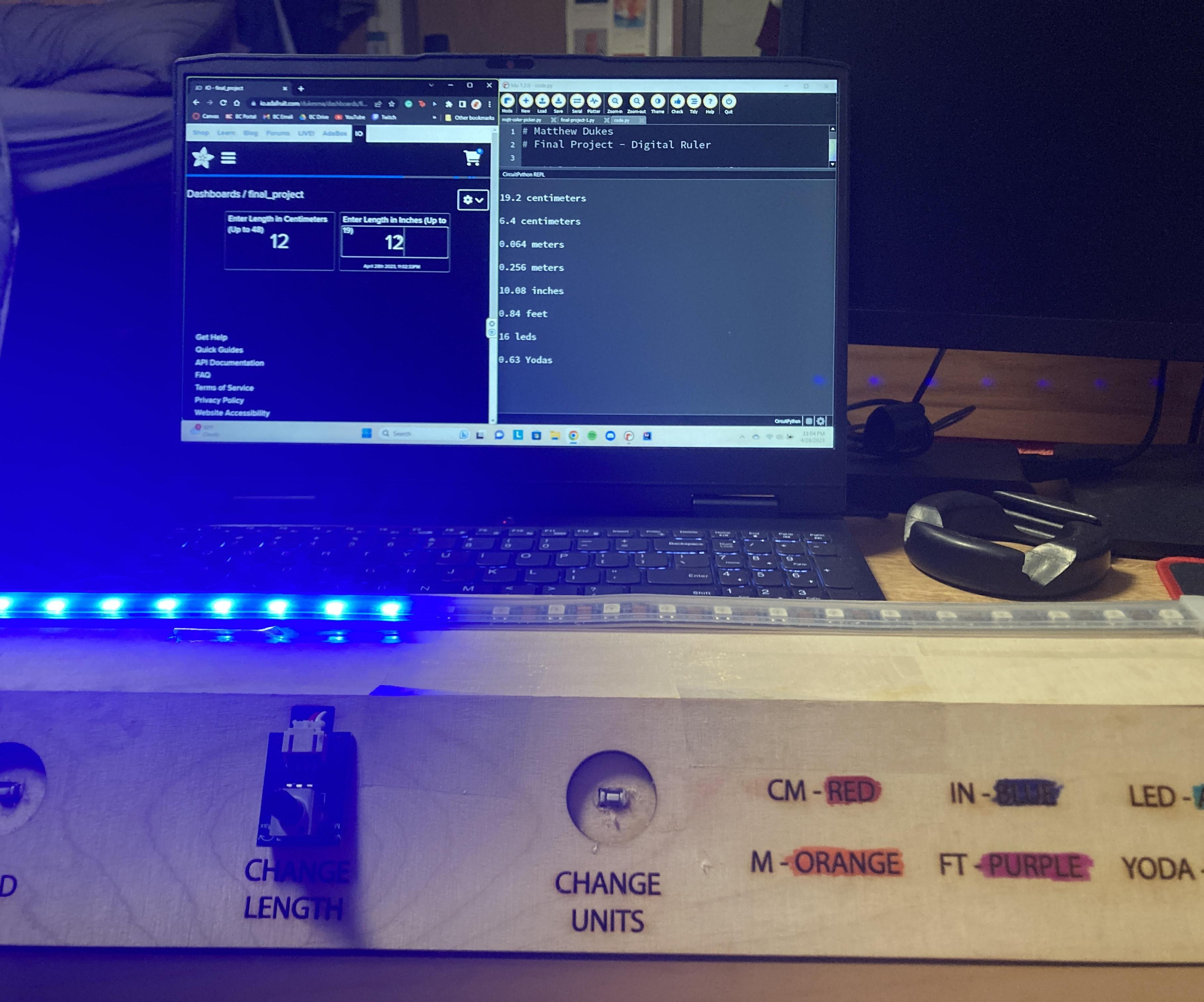
Task: Open the Learn menu on Adafruit IO
Action: click(218, 135)
